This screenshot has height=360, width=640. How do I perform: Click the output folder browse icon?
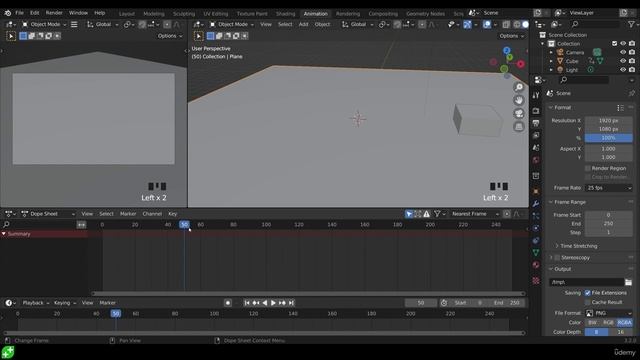pos(628,282)
